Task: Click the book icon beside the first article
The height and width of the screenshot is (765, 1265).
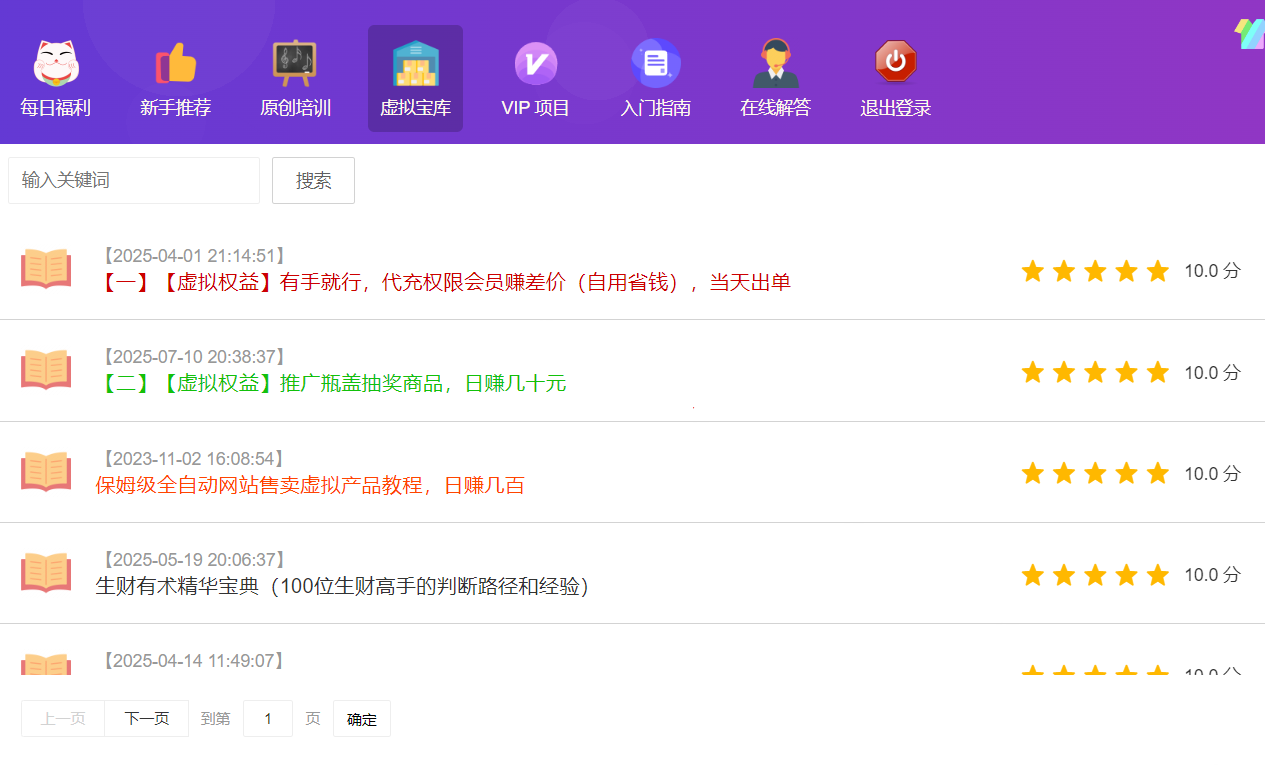Action: pyautogui.click(x=46, y=268)
